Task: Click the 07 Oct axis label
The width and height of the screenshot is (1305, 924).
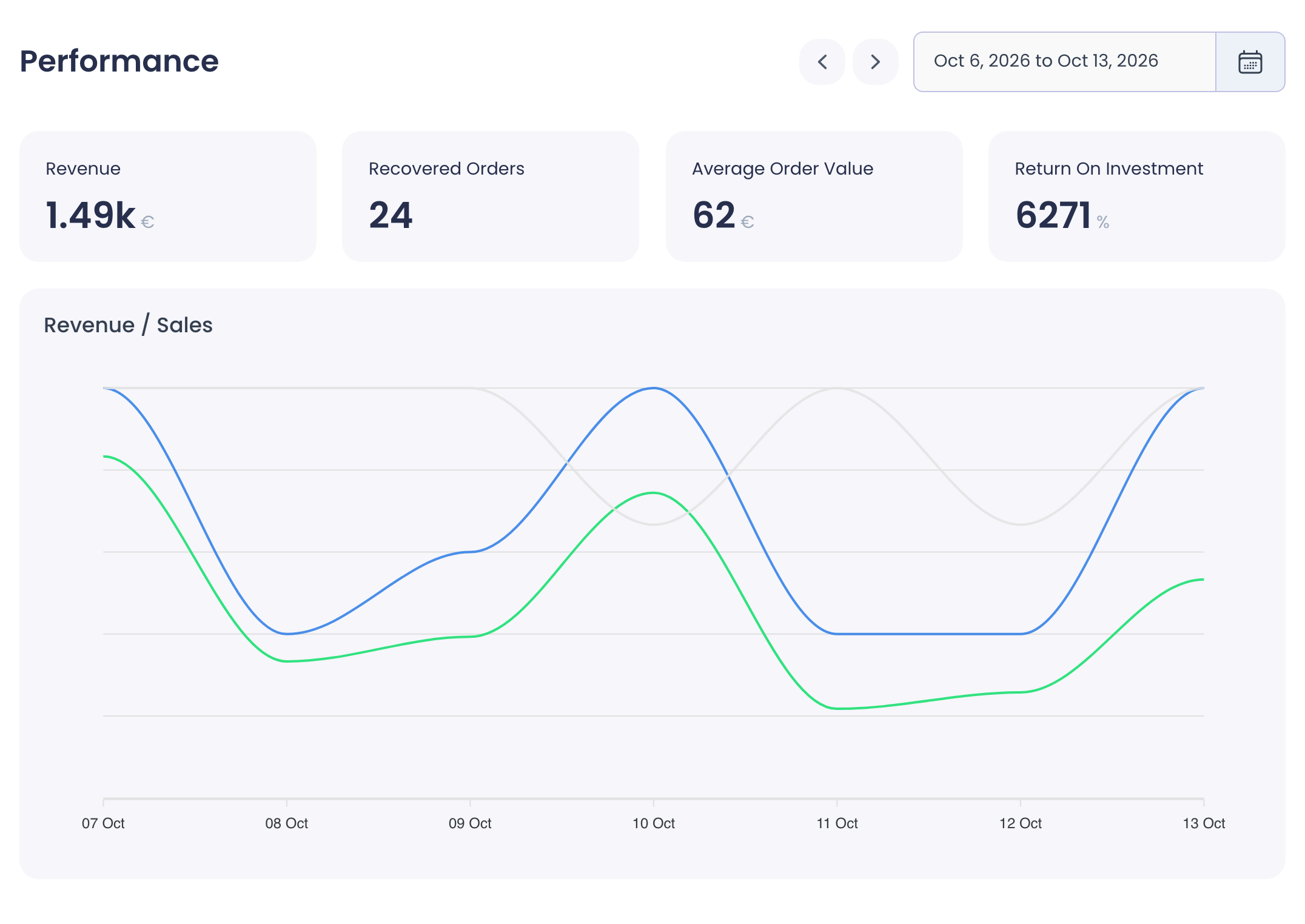Action: [103, 823]
